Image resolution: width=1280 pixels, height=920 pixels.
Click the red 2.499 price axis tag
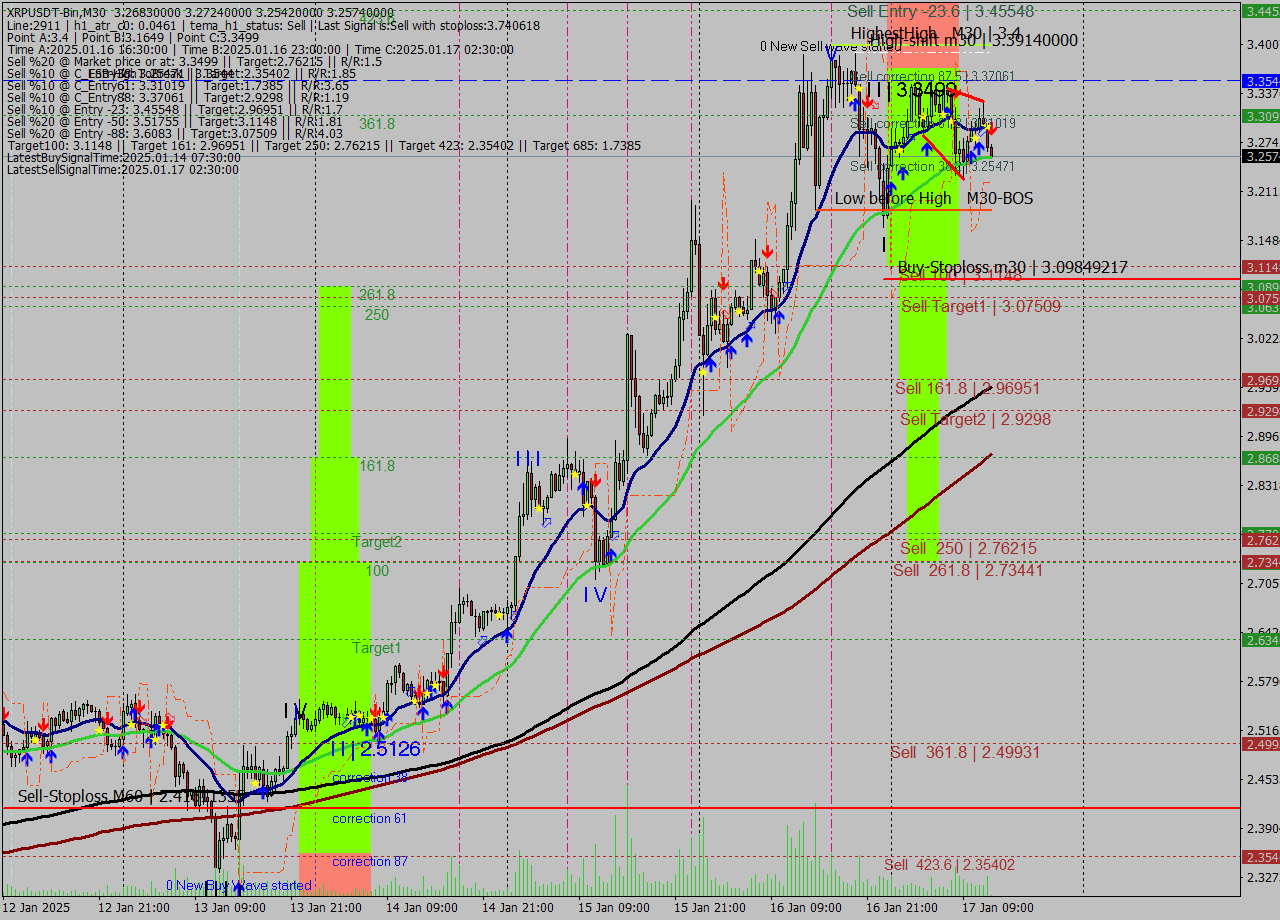coord(1260,744)
